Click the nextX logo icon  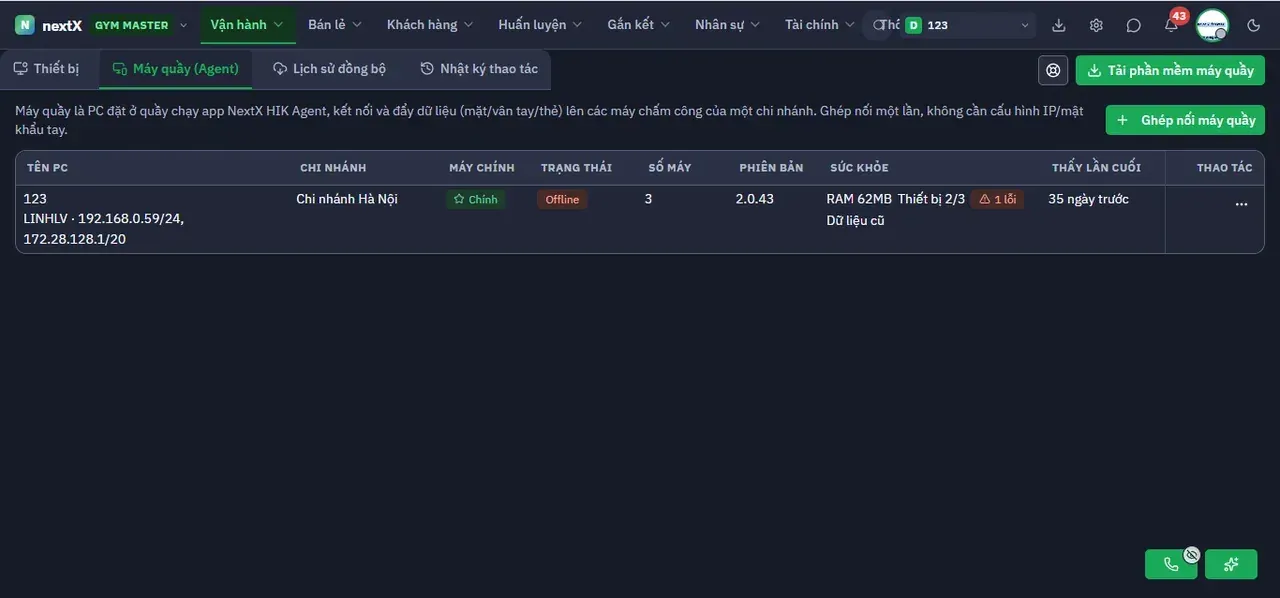[24, 25]
